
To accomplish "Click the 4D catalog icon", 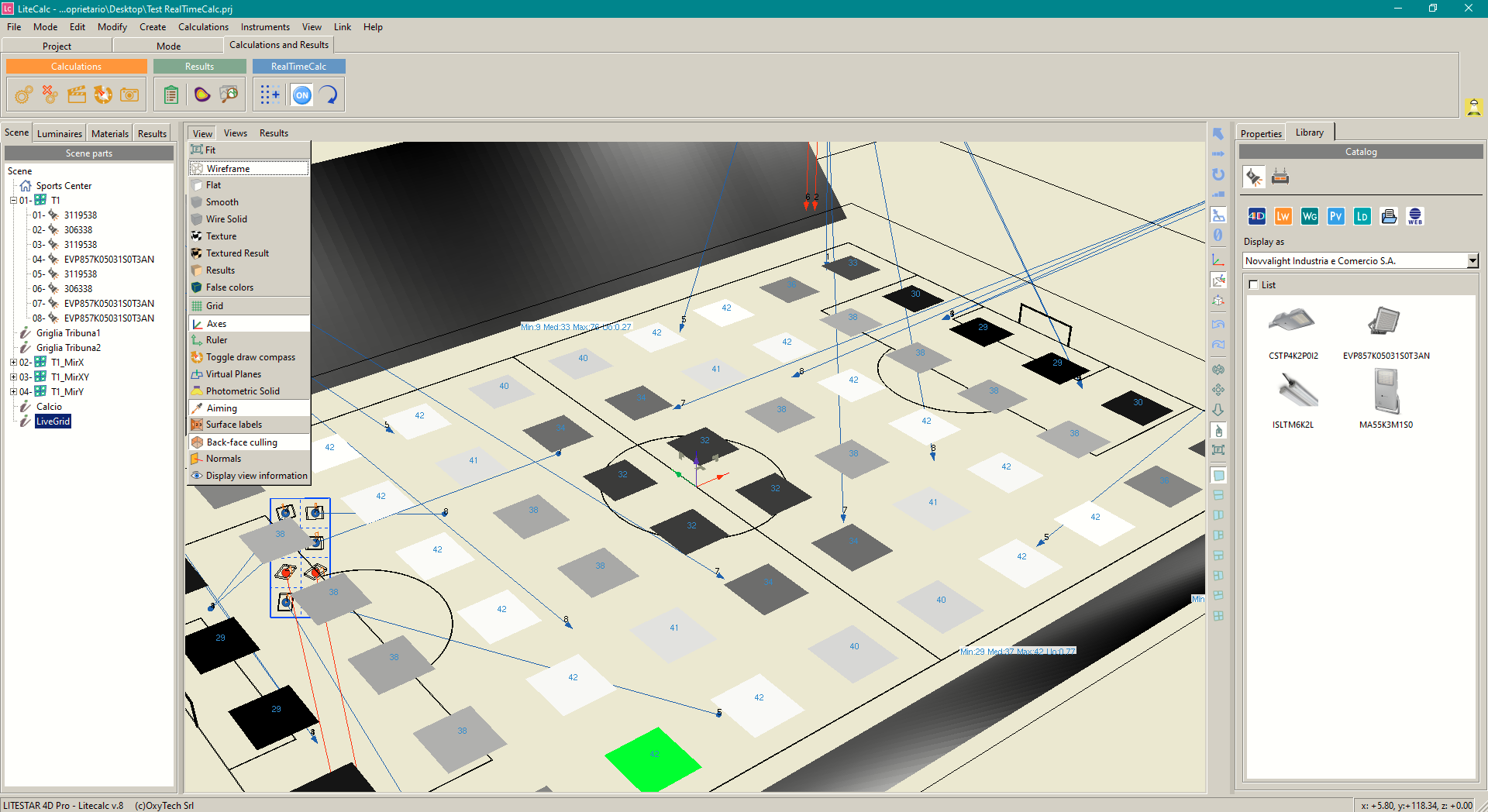I will (1256, 216).
